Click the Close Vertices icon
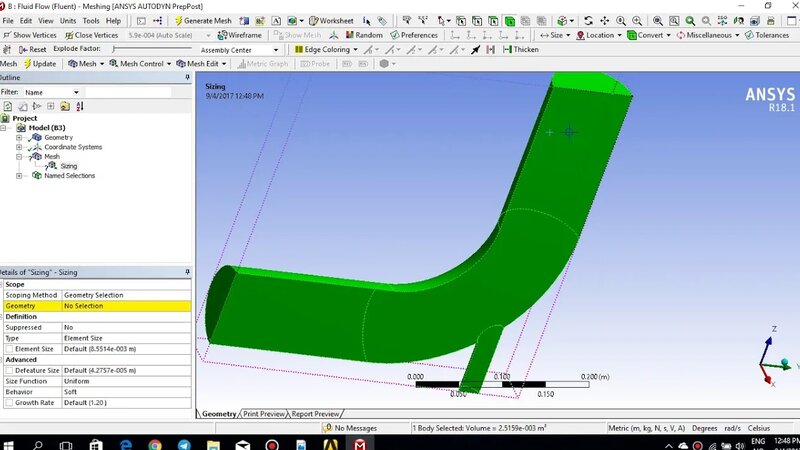Image resolution: width=800 pixels, height=450 pixels. point(69,35)
